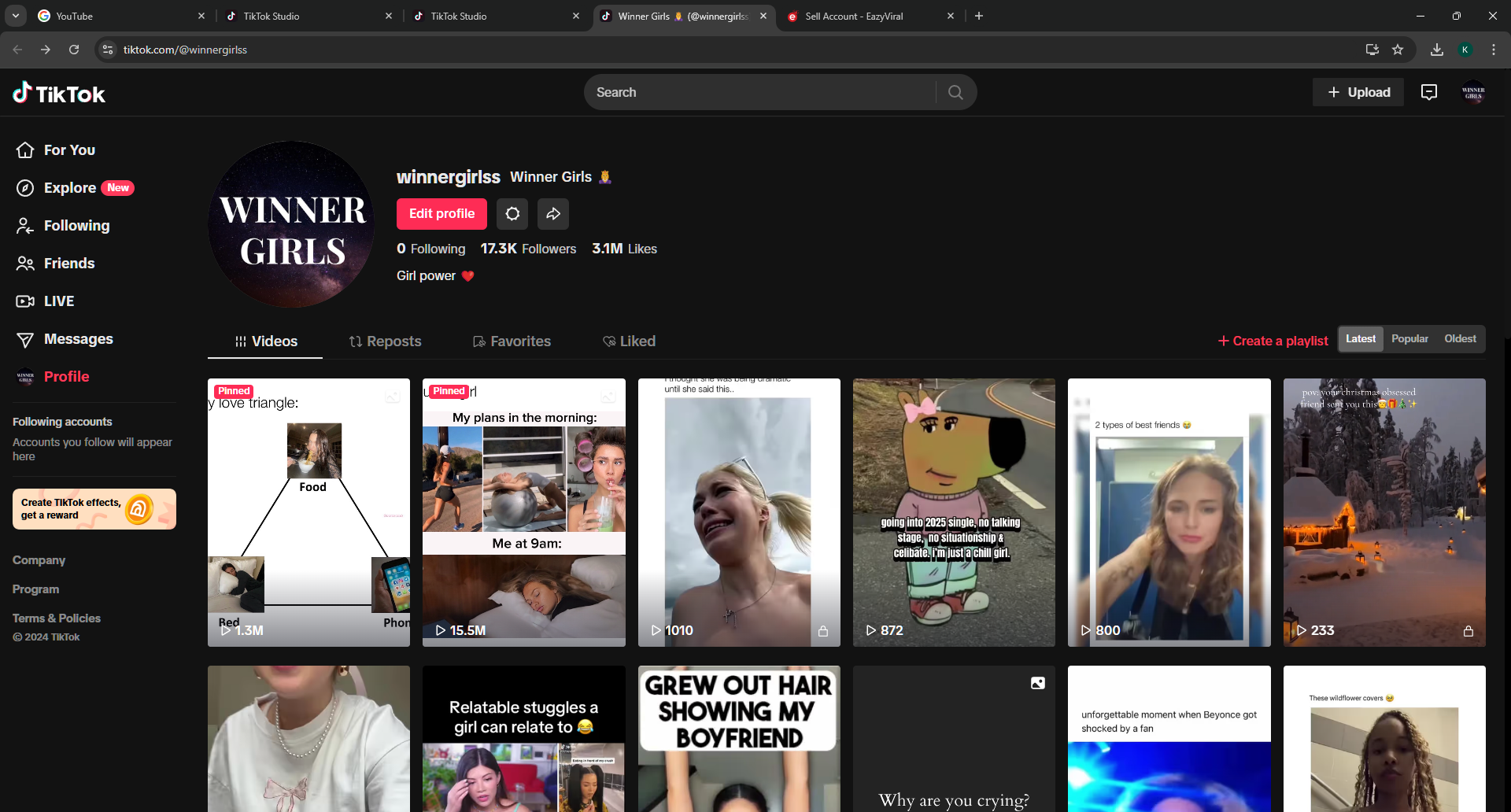Click Create TikTok effects banner
This screenshot has width=1511, height=812.
click(94, 509)
